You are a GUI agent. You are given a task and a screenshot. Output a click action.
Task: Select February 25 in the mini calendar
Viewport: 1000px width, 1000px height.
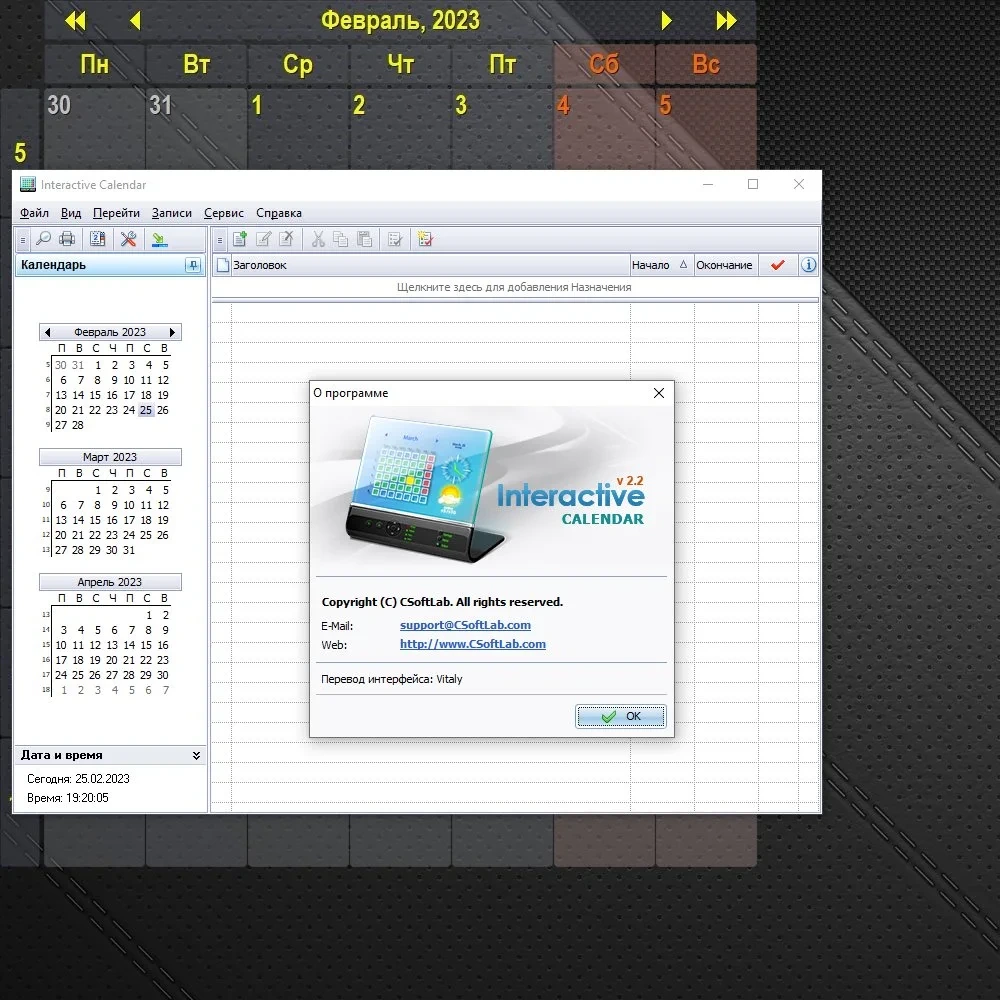point(146,410)
